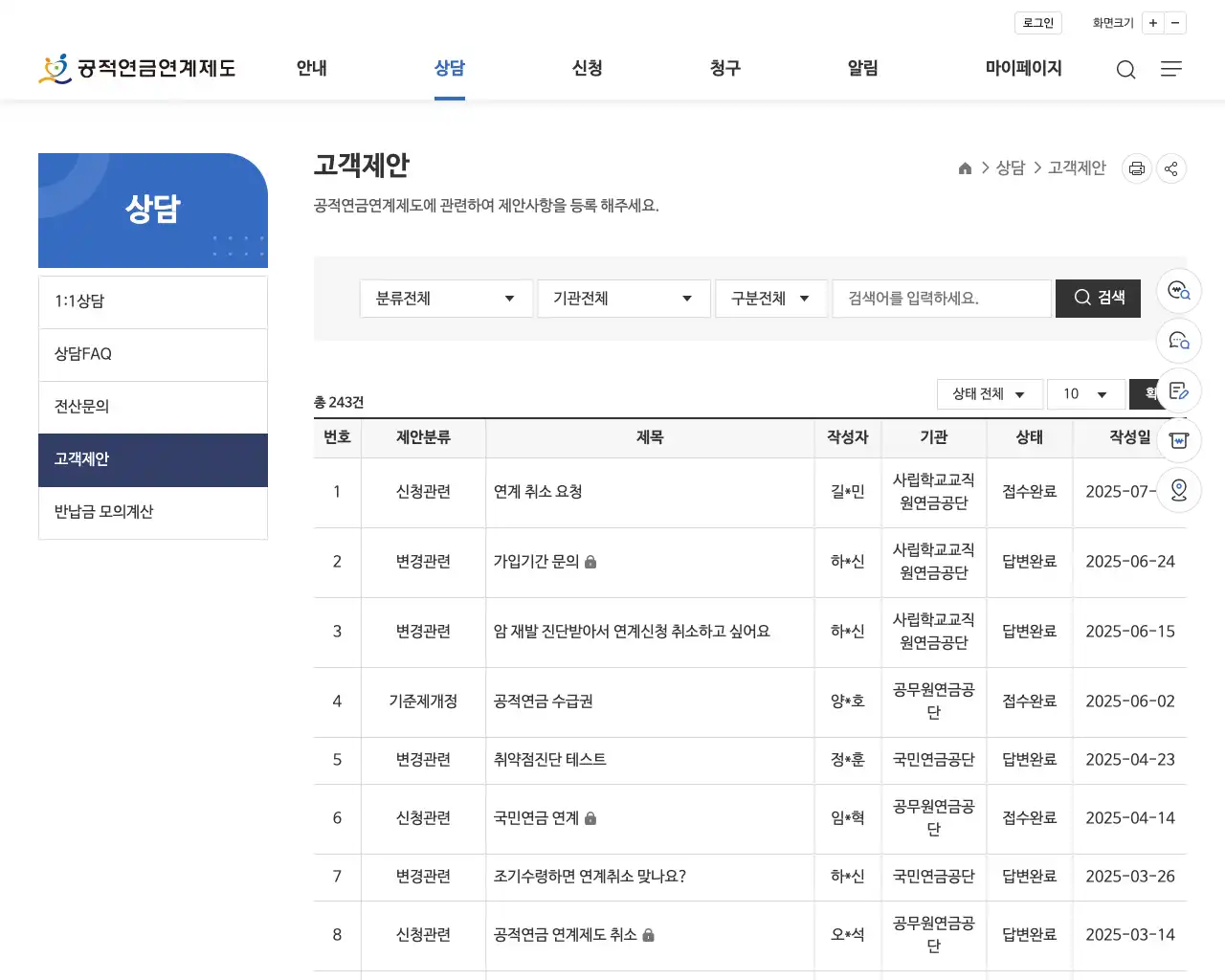
Task: Click the search keyword input field
Action: (x=942, y=298)
